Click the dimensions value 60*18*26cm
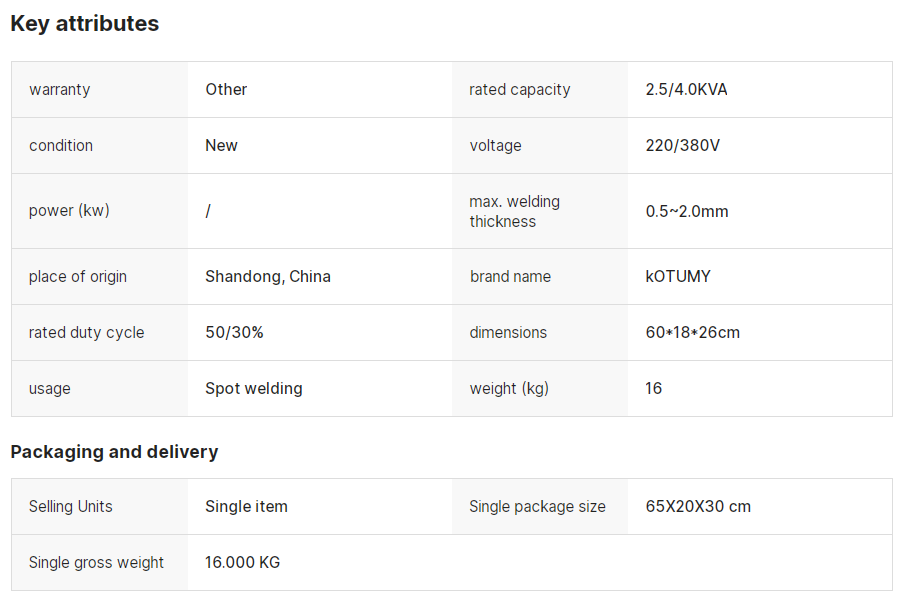904x616 pixels. point(692,332)
